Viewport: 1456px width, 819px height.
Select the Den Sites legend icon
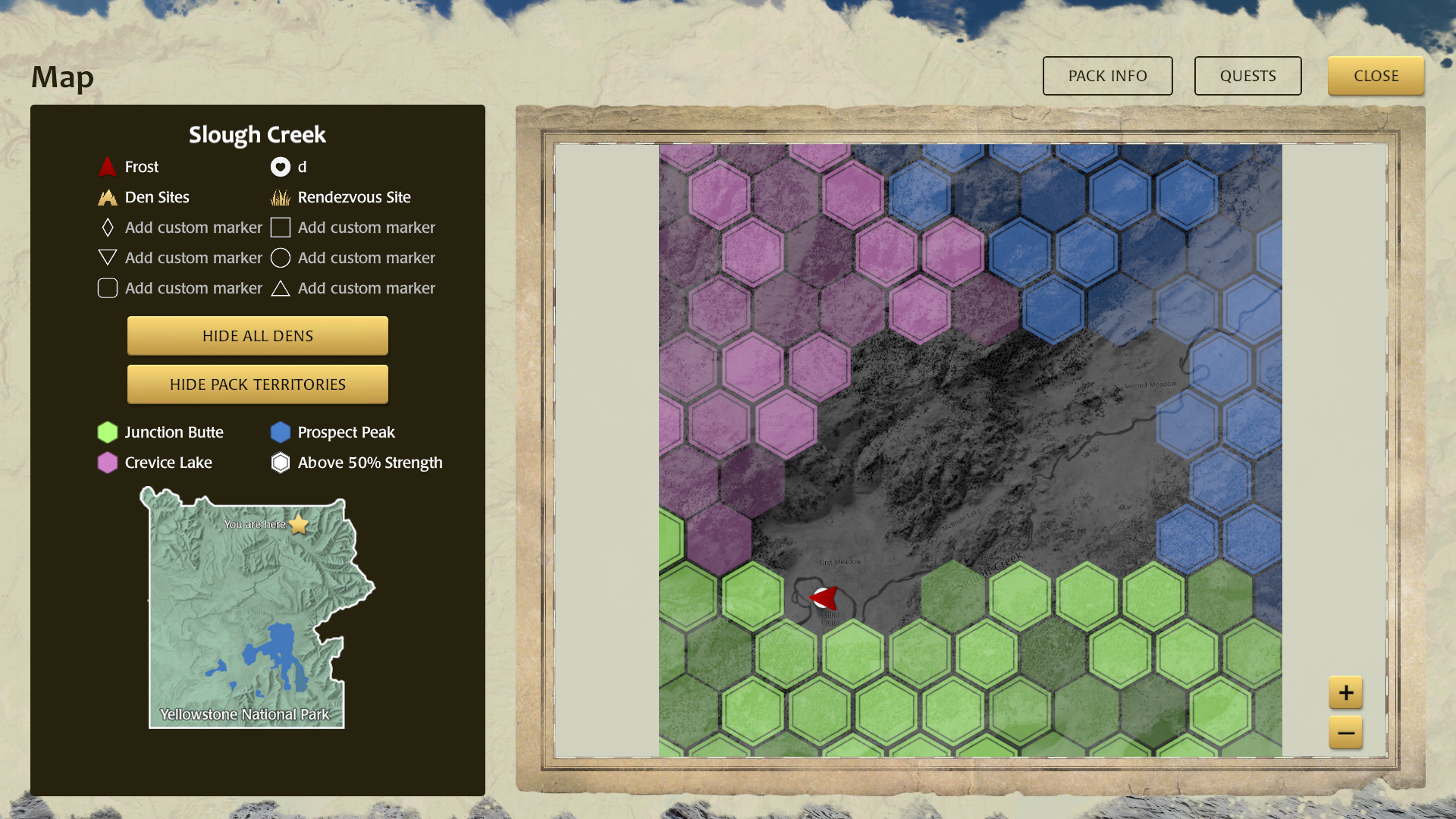[x=108, y=198]
